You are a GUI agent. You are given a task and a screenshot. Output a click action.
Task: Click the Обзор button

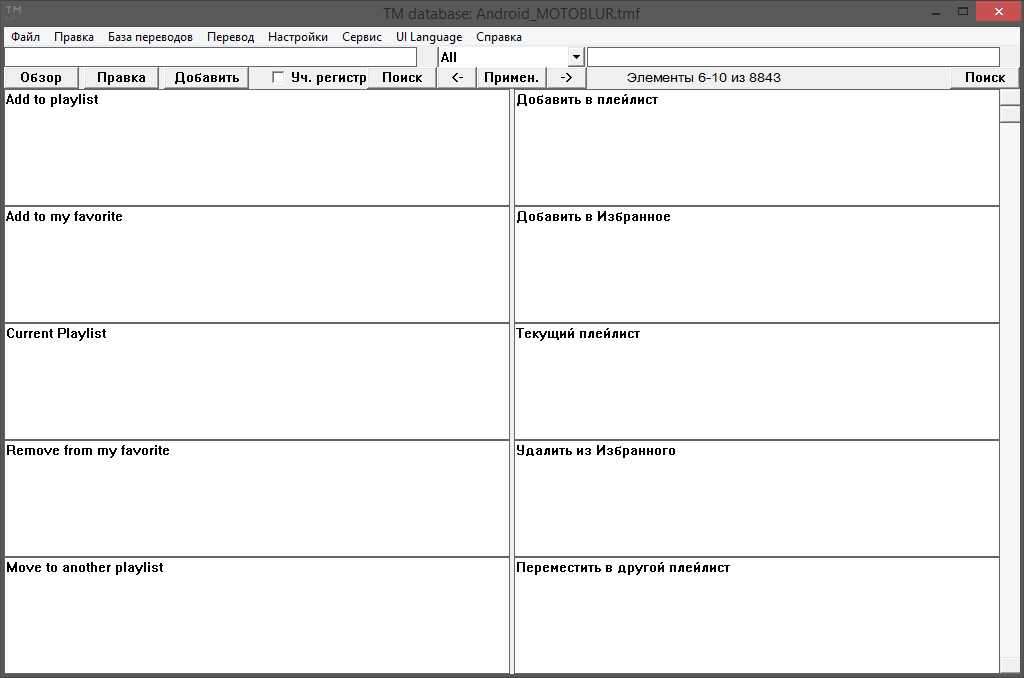[41, 78]
